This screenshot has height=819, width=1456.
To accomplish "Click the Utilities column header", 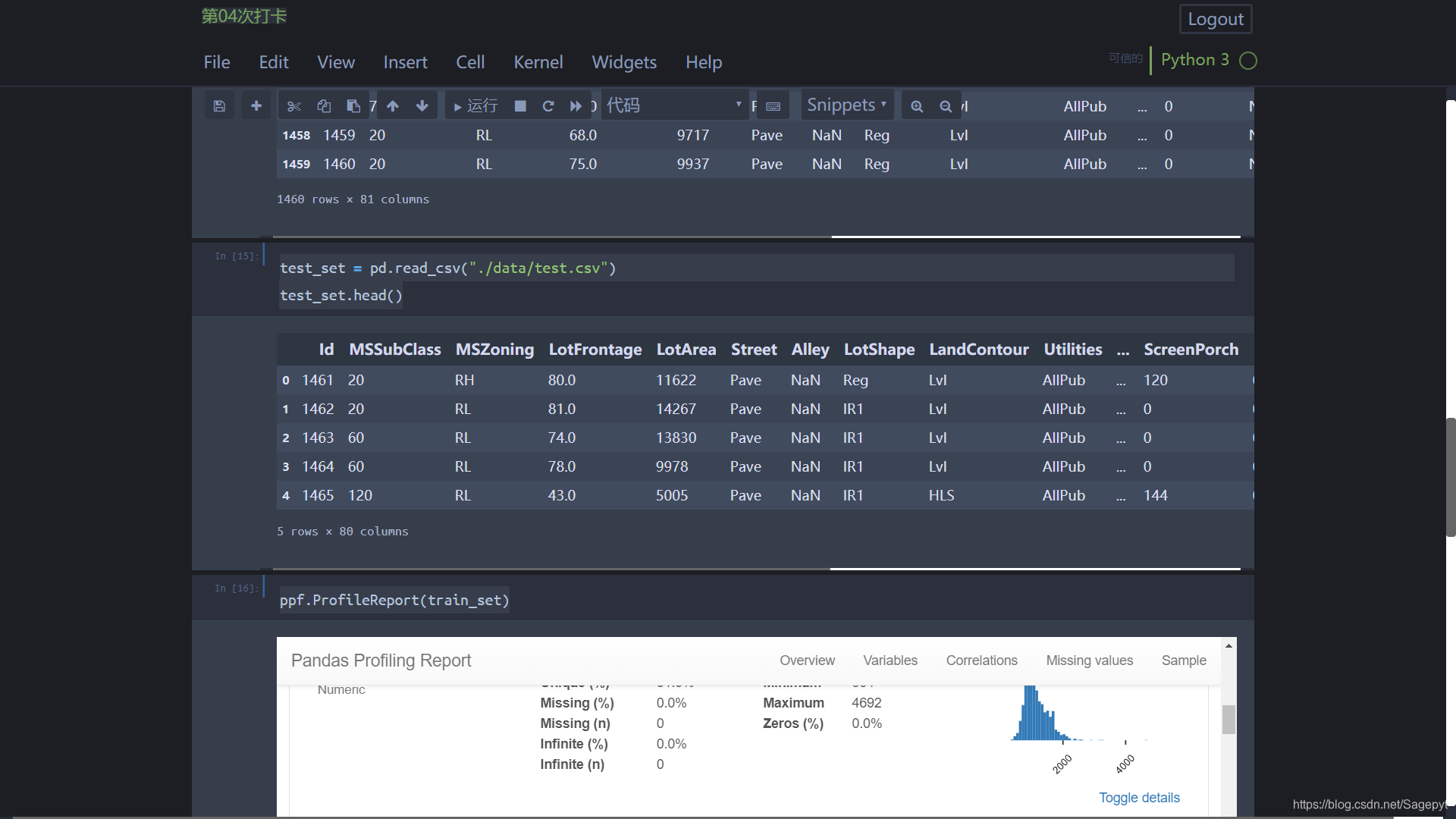I will 1073,350.
